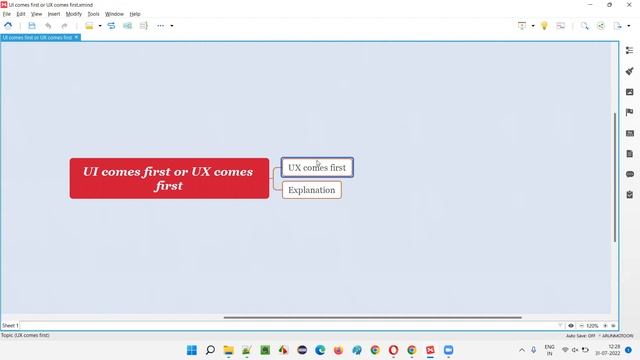The height and width of the screenshot is (360, 640).
Task: Open the filter funnel icon in status bar
Action: (x=560, y=325)
